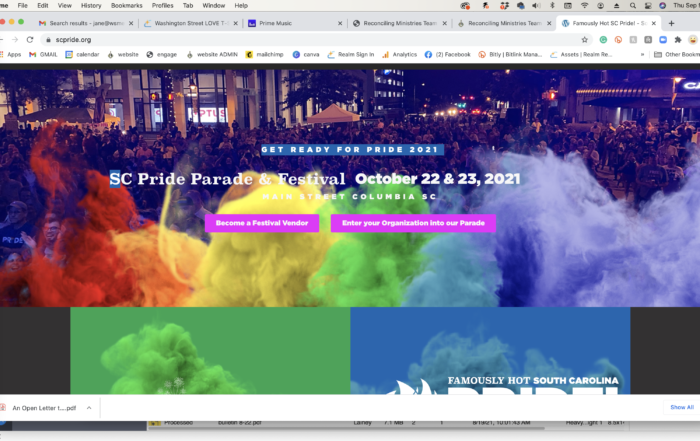Reload the page with the refresh icon

(x=30, y=40)
